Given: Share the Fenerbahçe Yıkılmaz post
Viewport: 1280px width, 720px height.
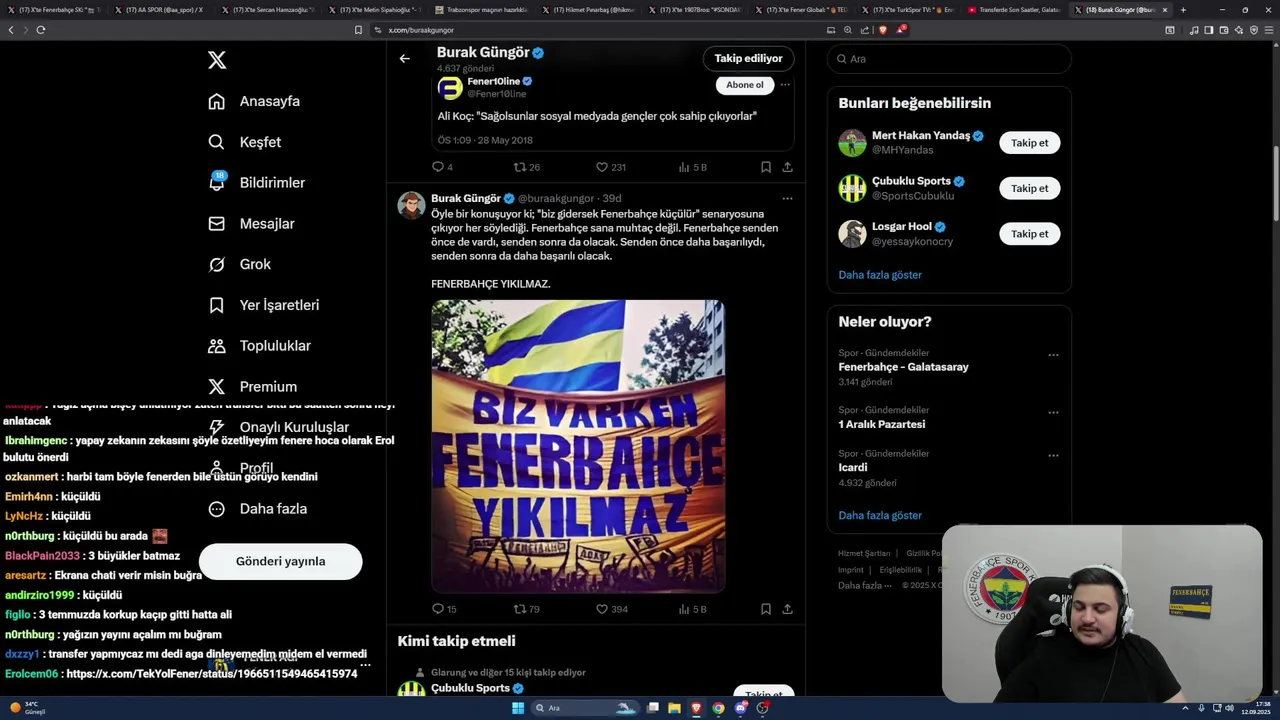Looking at the screenshot, I should click(788, 609).
